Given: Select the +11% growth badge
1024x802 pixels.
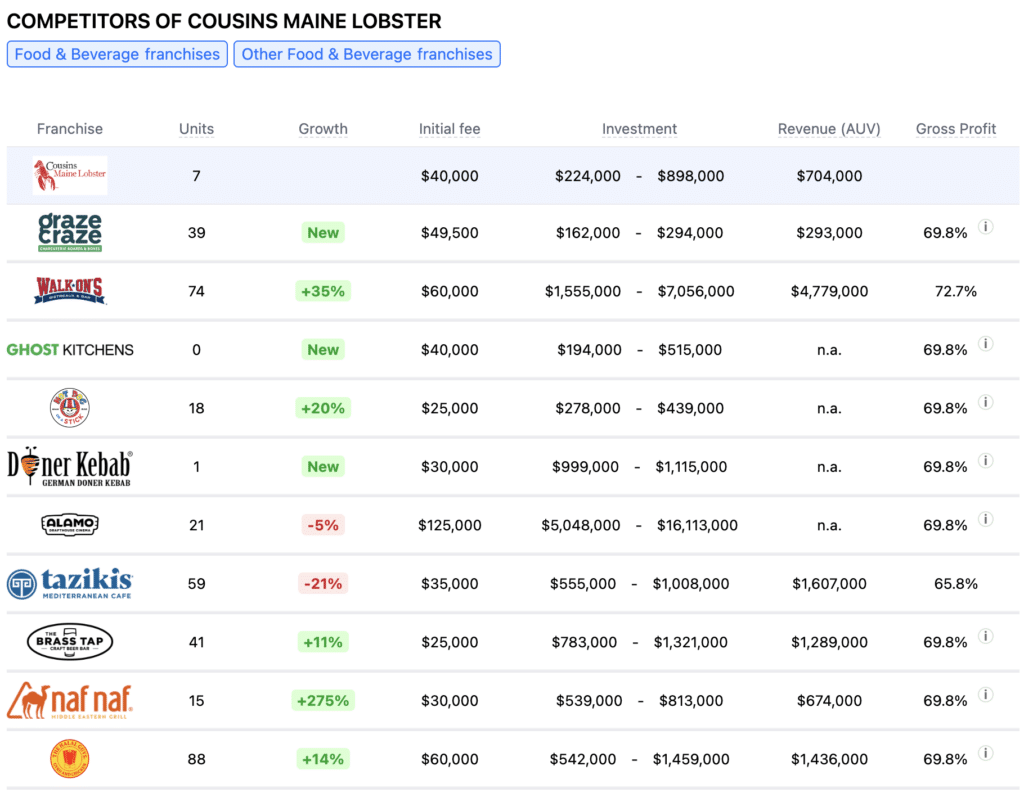Looking at the screenshot, I should [x=323, y=642].
